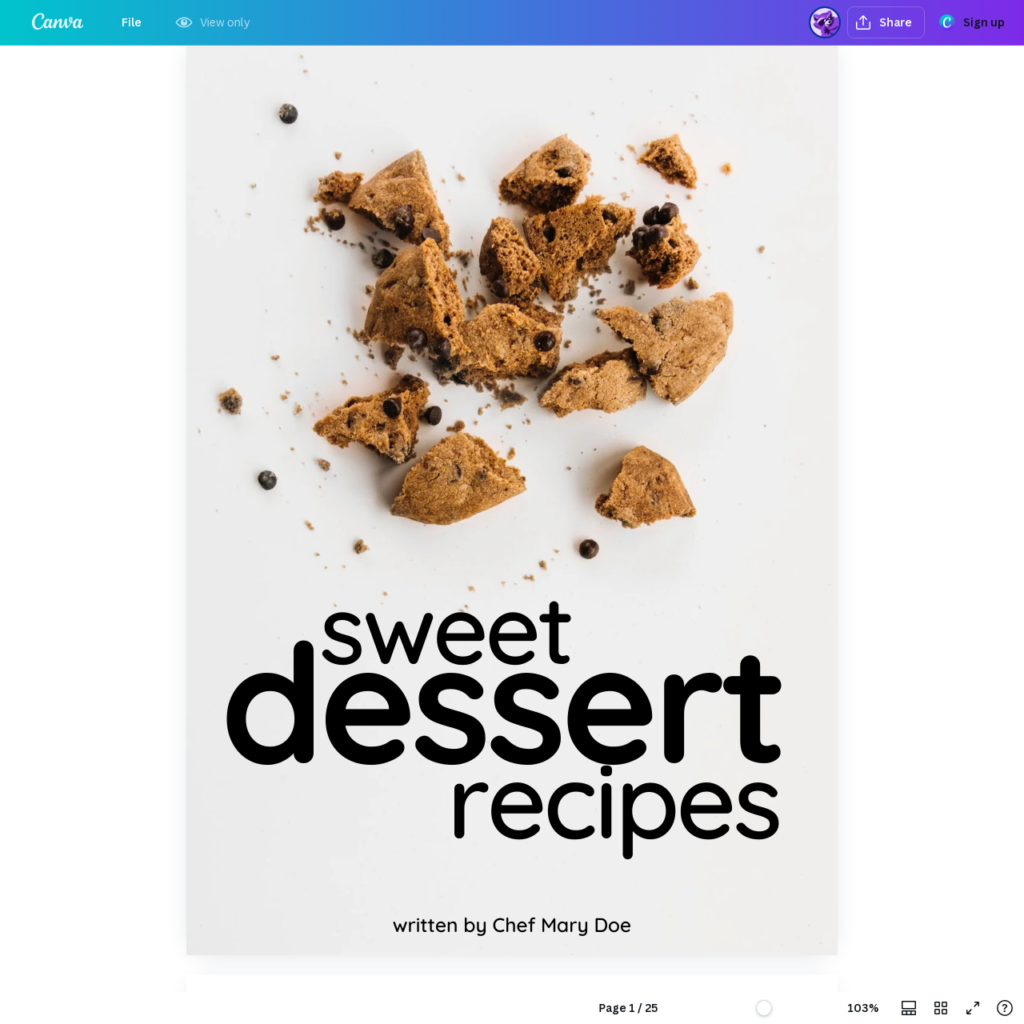Click the View only label
1024x1024 pixels.
[225, 22]
